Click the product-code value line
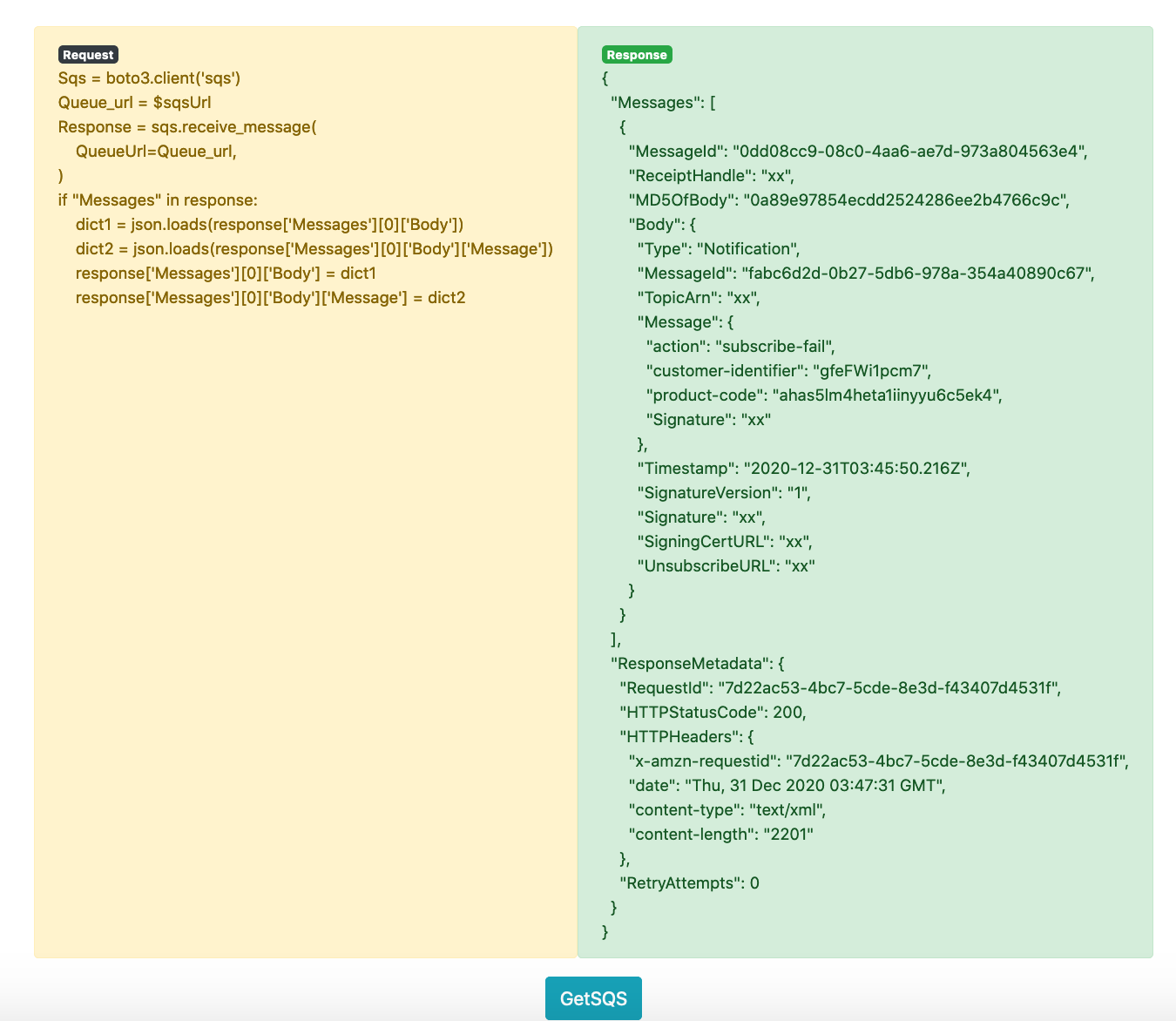Image resolution: width=1176 pixels, height=1021 pixels. [823, 396]
